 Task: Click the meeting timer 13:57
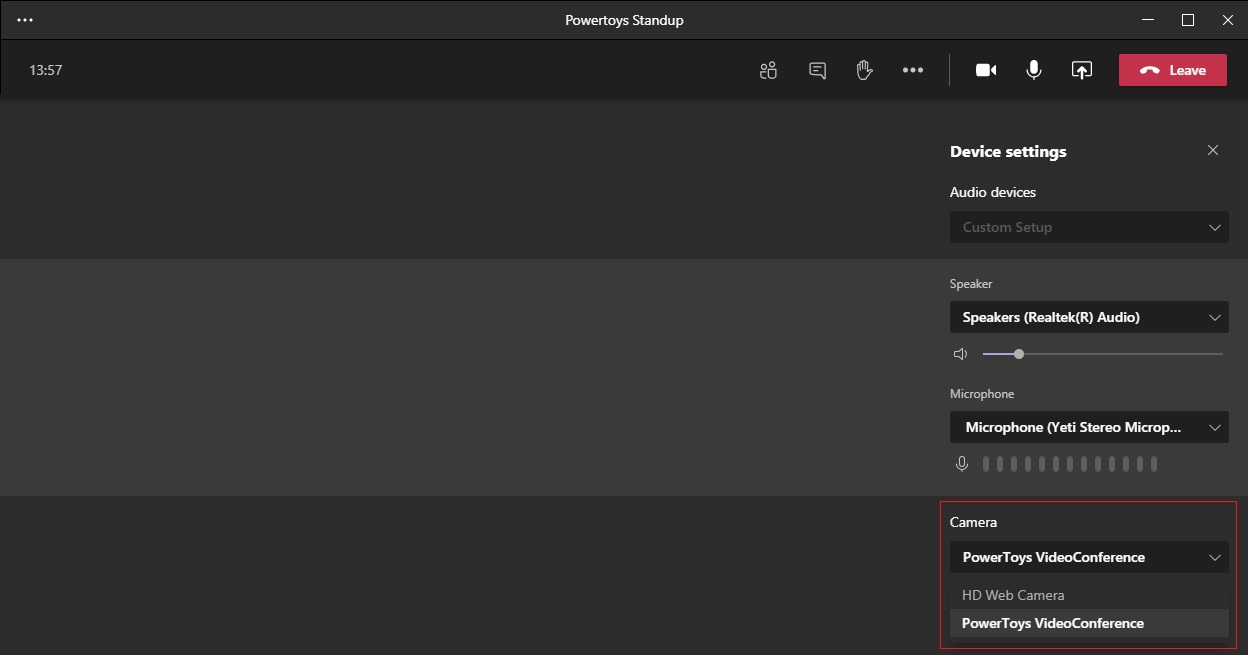click(46, 70)
